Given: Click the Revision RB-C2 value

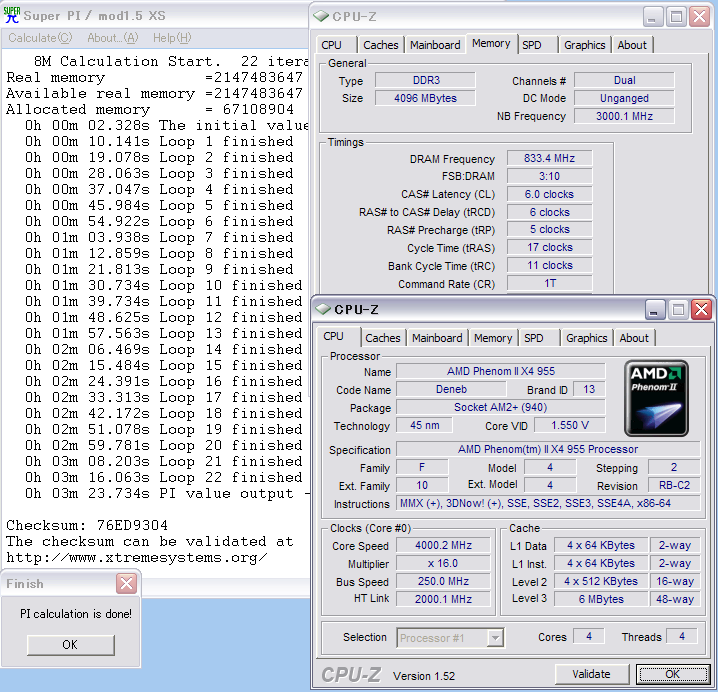Looking at the screenshot, I should click(x=674, y=485).
